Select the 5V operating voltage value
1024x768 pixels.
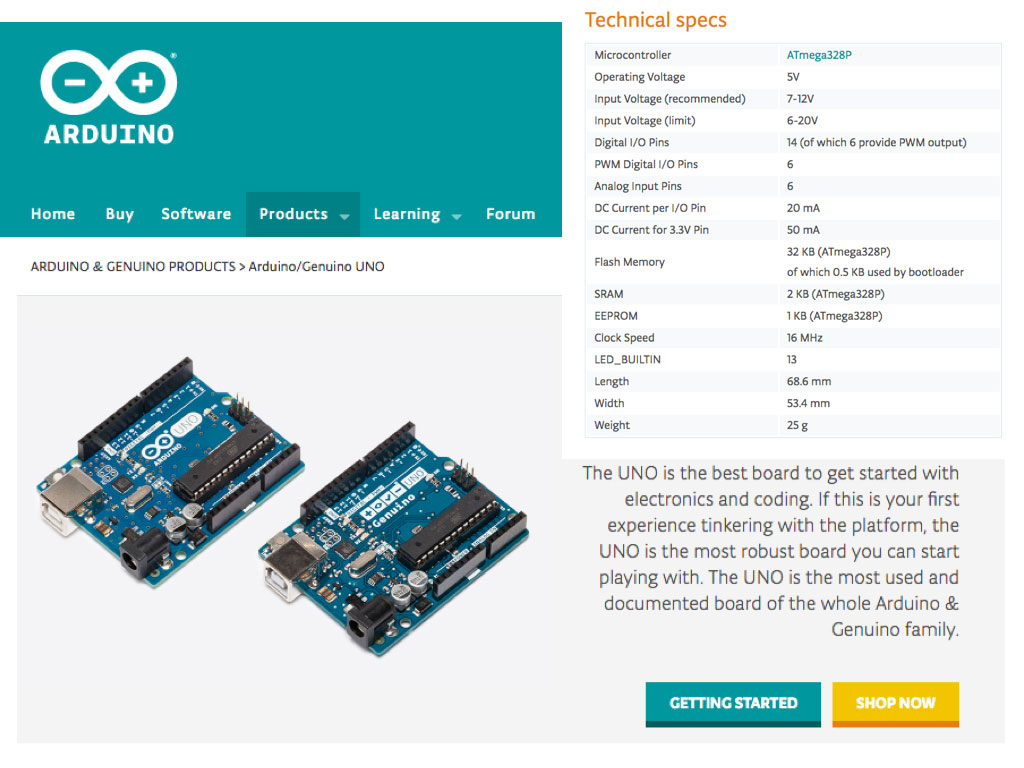tap(793, 77)
